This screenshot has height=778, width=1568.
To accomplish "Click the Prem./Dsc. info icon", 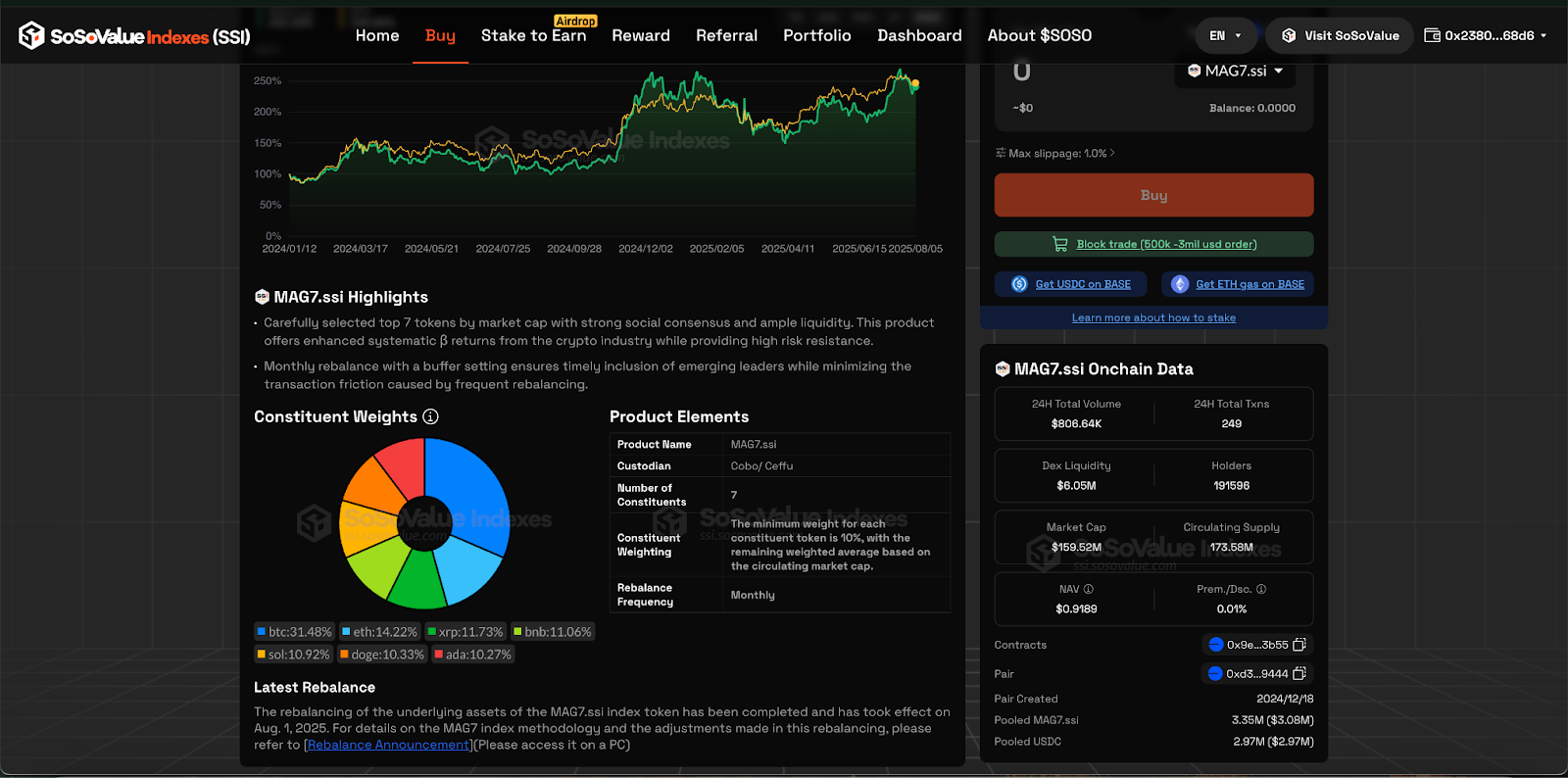I will pos(1261,589).
